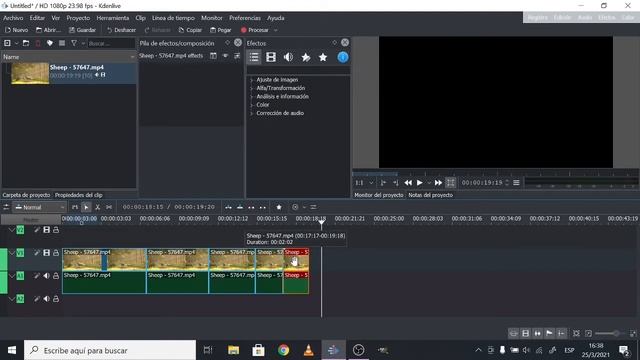Delete the selected clip with red trash icon
The image size is (640, 360).
coord(38,43)
